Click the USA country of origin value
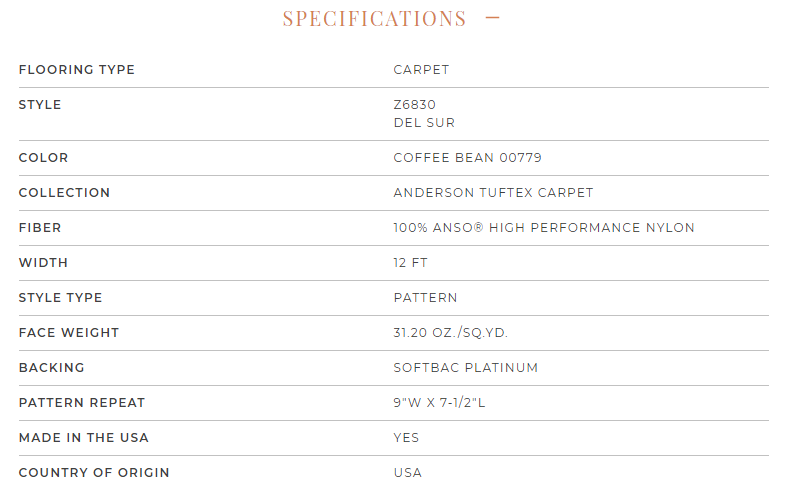This screenshot has width=789, height=495. (x=408, y=473)
